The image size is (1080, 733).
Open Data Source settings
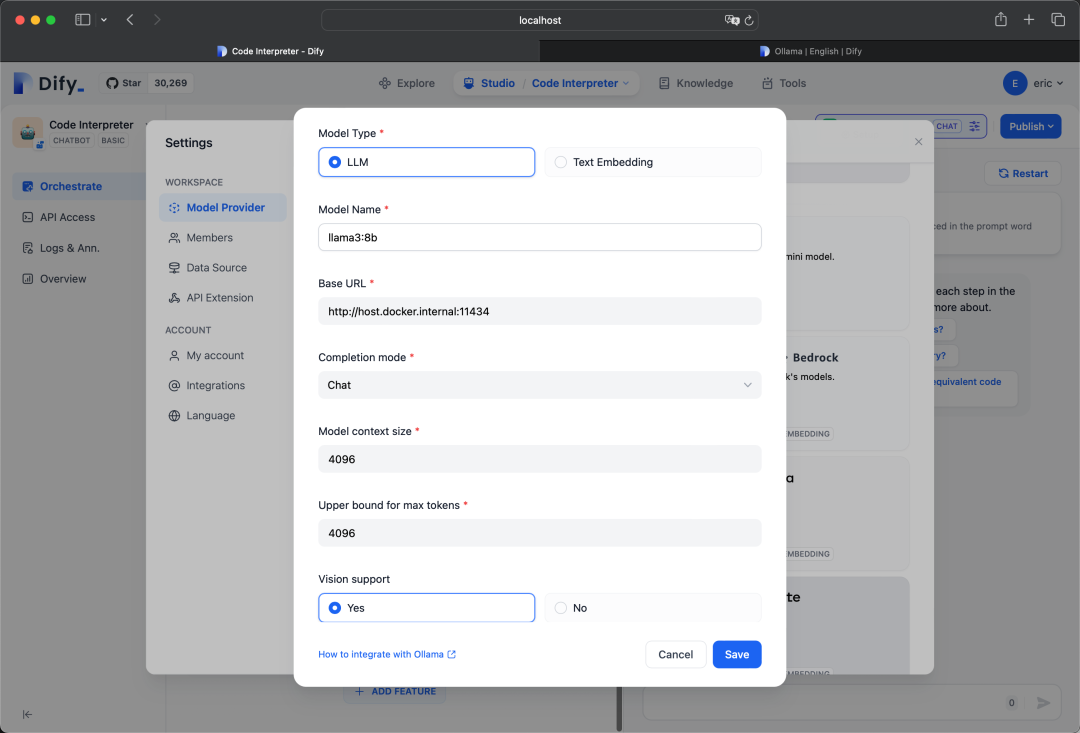tap(216, 267)
